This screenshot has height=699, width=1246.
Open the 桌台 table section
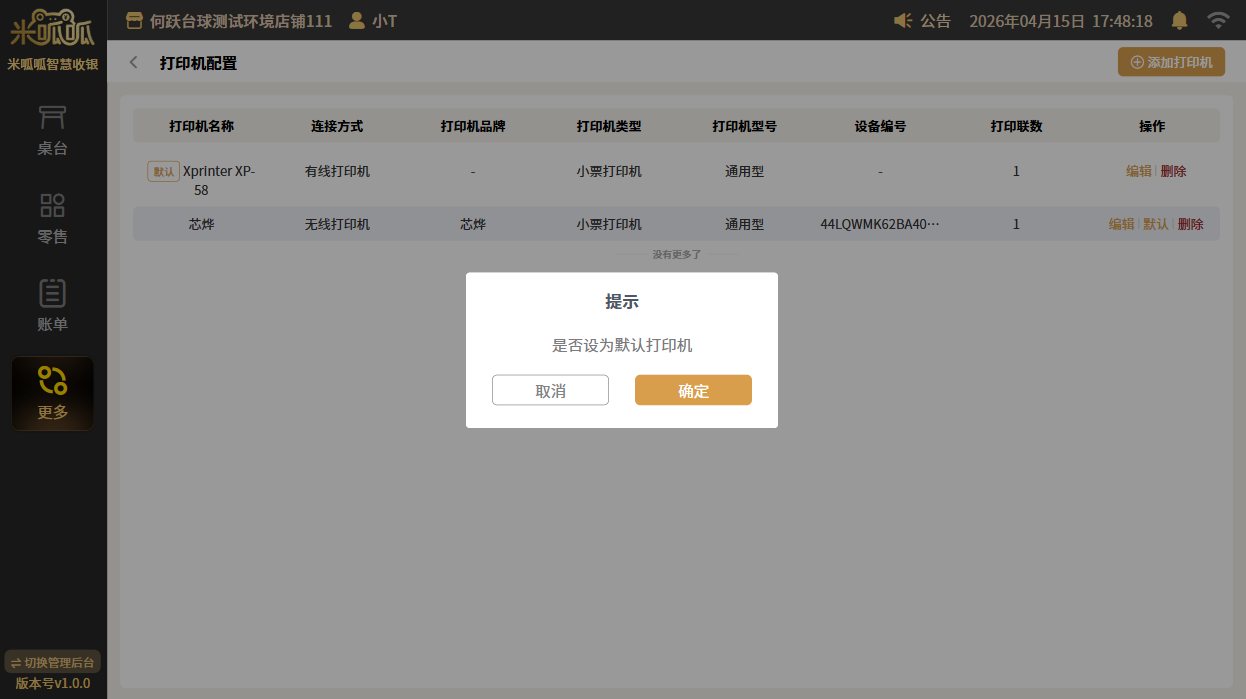(53, 131)
